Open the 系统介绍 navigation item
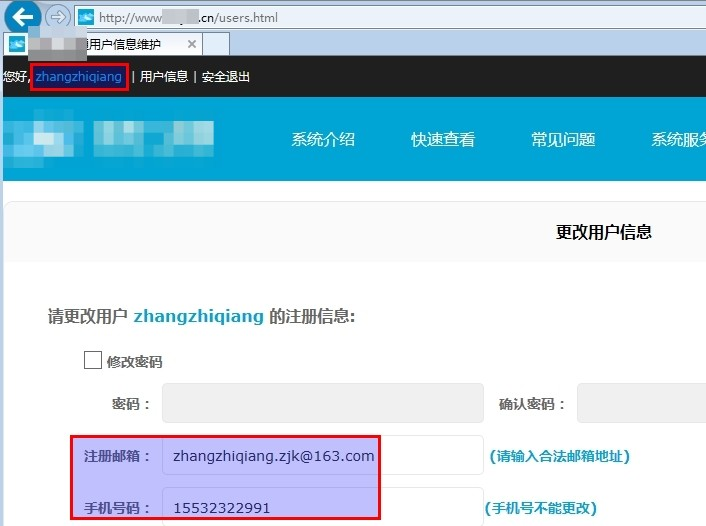The height and width of the screenshot is (526, 706). point(323,140)
